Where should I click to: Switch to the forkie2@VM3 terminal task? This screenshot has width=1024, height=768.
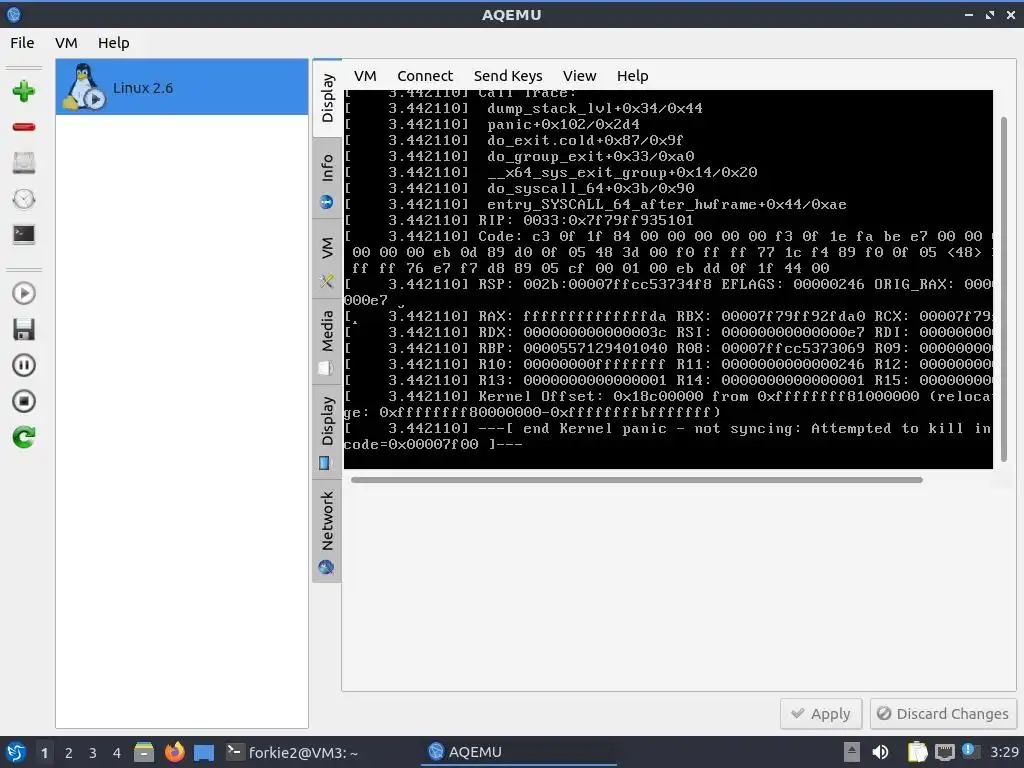click(x=292, y=752)
